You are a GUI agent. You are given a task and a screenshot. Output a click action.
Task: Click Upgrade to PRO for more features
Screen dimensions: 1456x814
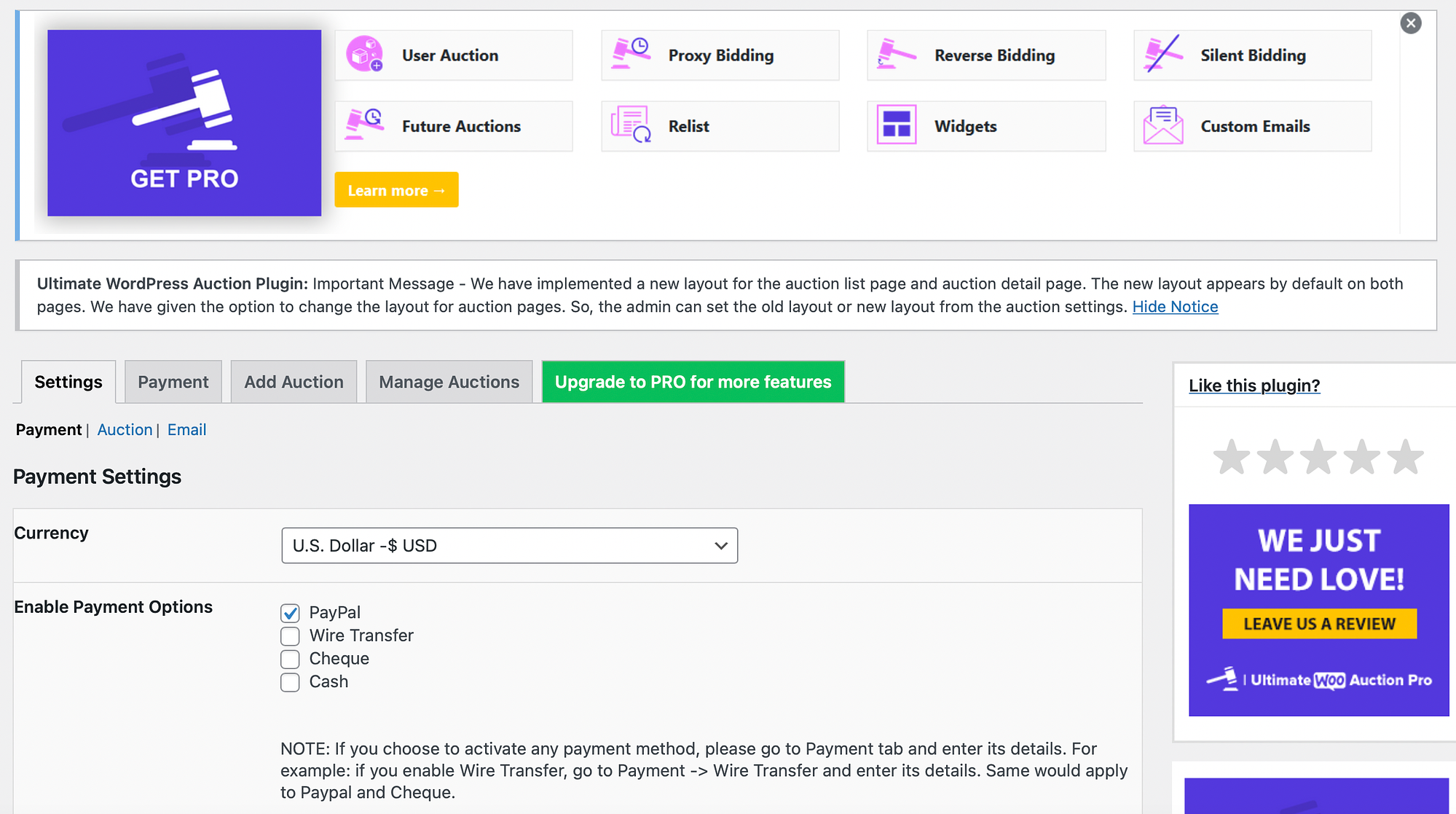pyautogui.click(x=693, y=381)
